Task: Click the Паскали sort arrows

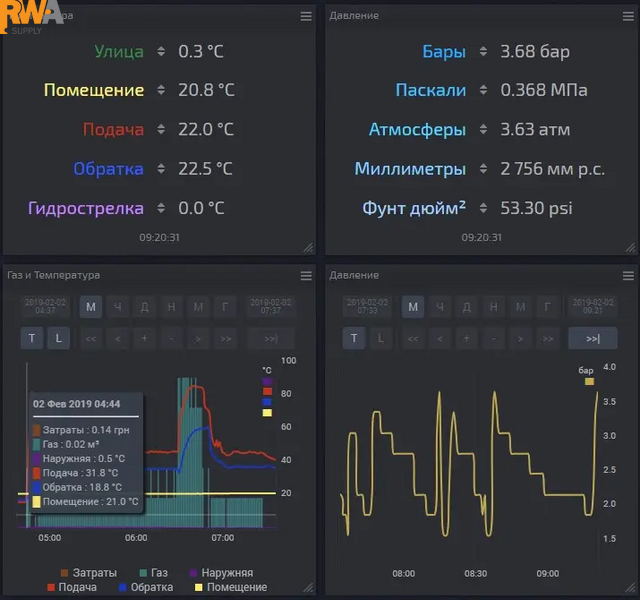Action: click(483, 90)
